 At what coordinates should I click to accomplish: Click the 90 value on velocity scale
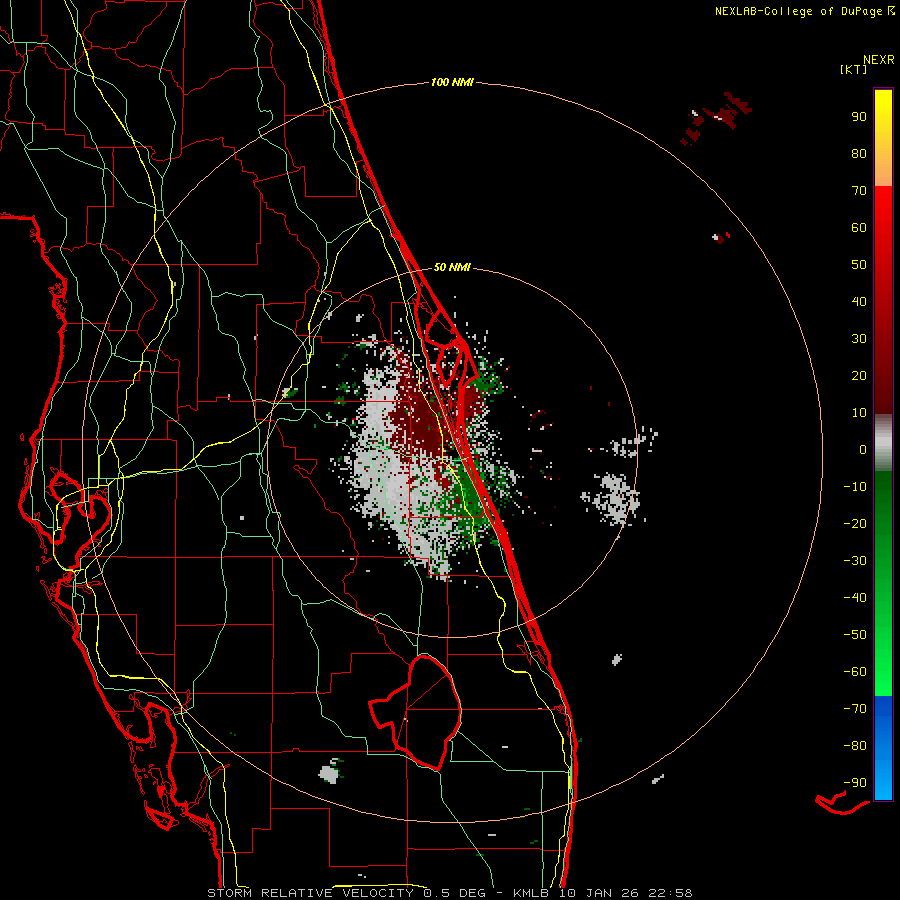pos(859,117)
